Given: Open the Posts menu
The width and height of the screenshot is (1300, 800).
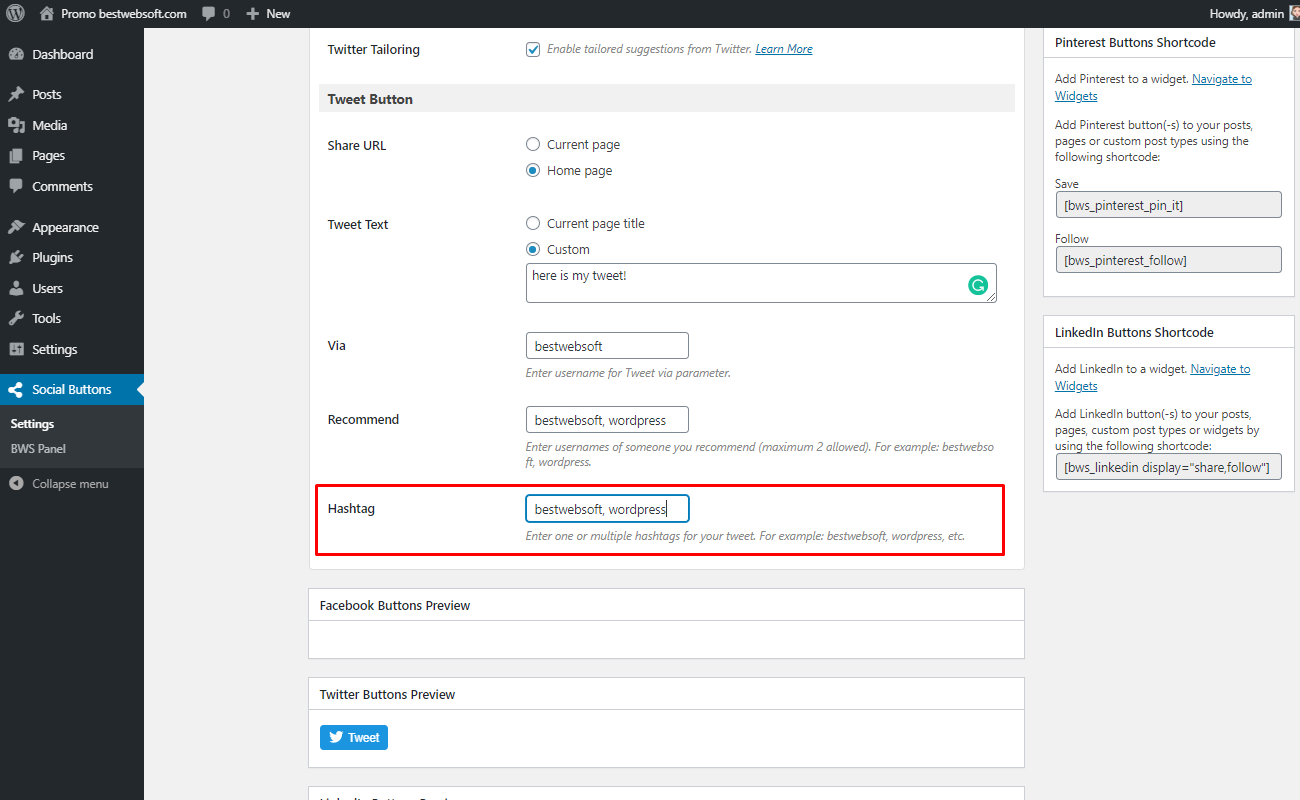Looking at the screenshot, I should [72, 94].
